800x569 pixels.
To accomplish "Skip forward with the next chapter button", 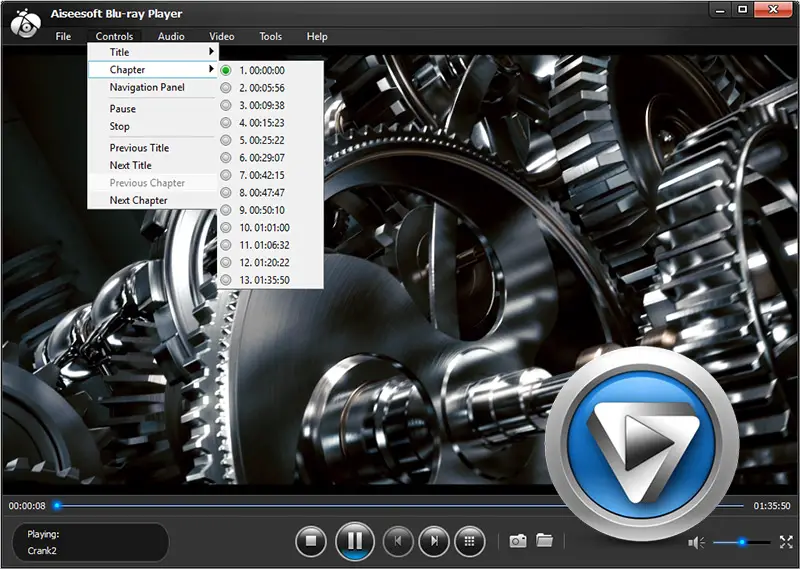I will pos(434,540).
